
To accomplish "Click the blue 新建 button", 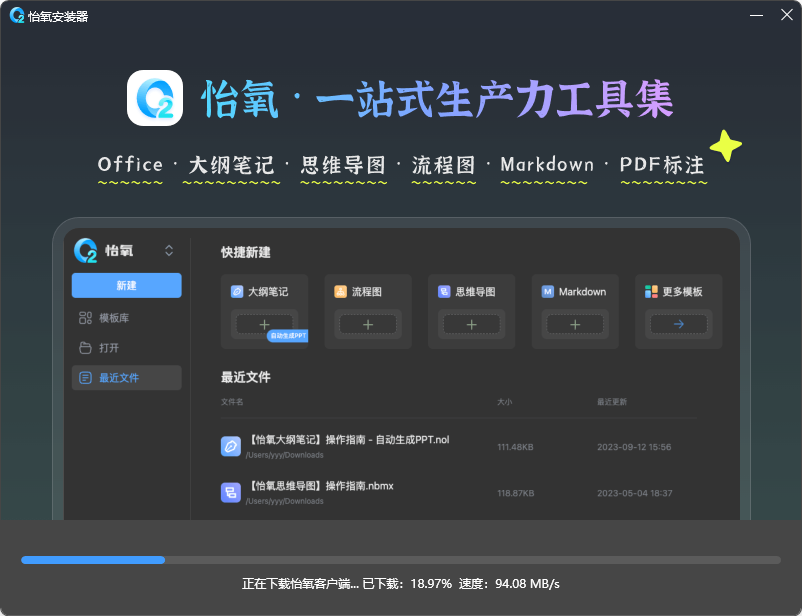I will 126,285.
